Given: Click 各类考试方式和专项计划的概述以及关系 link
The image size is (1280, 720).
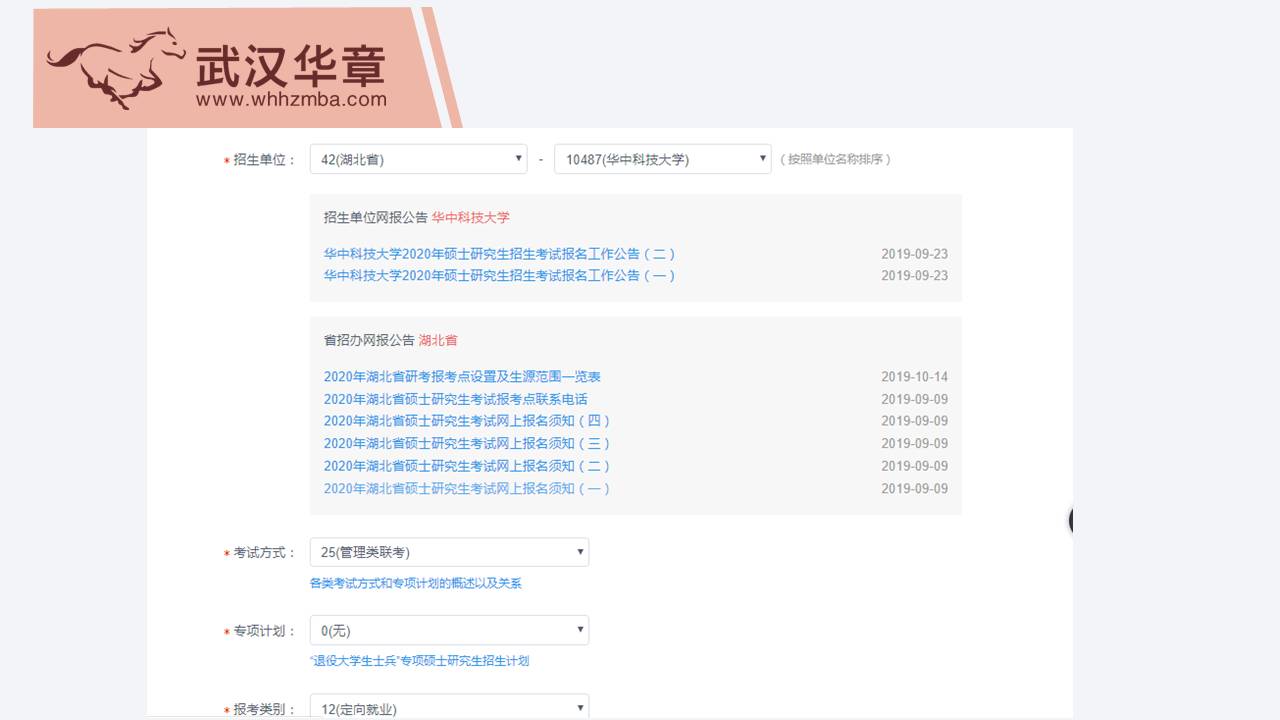Looking at the screenshot, I should 416,583.
